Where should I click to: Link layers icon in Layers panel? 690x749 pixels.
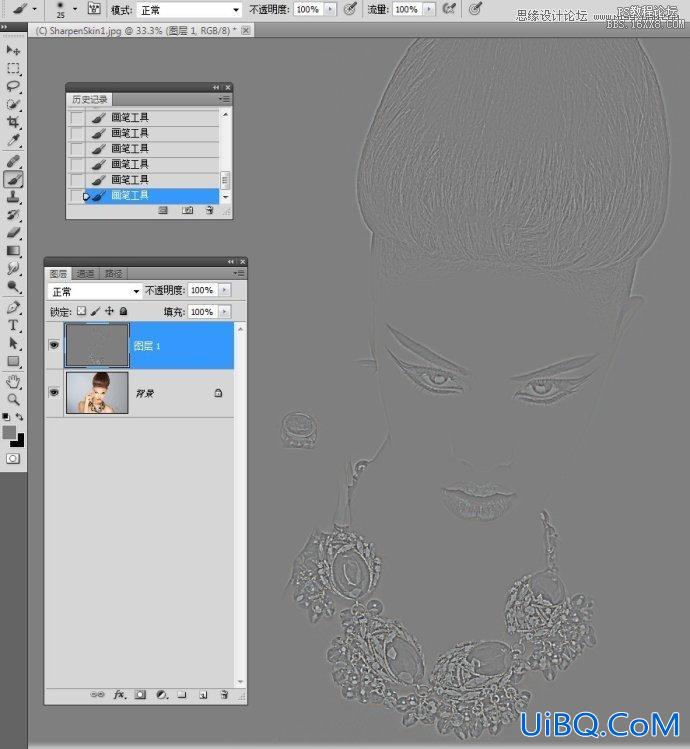[97, 695]
